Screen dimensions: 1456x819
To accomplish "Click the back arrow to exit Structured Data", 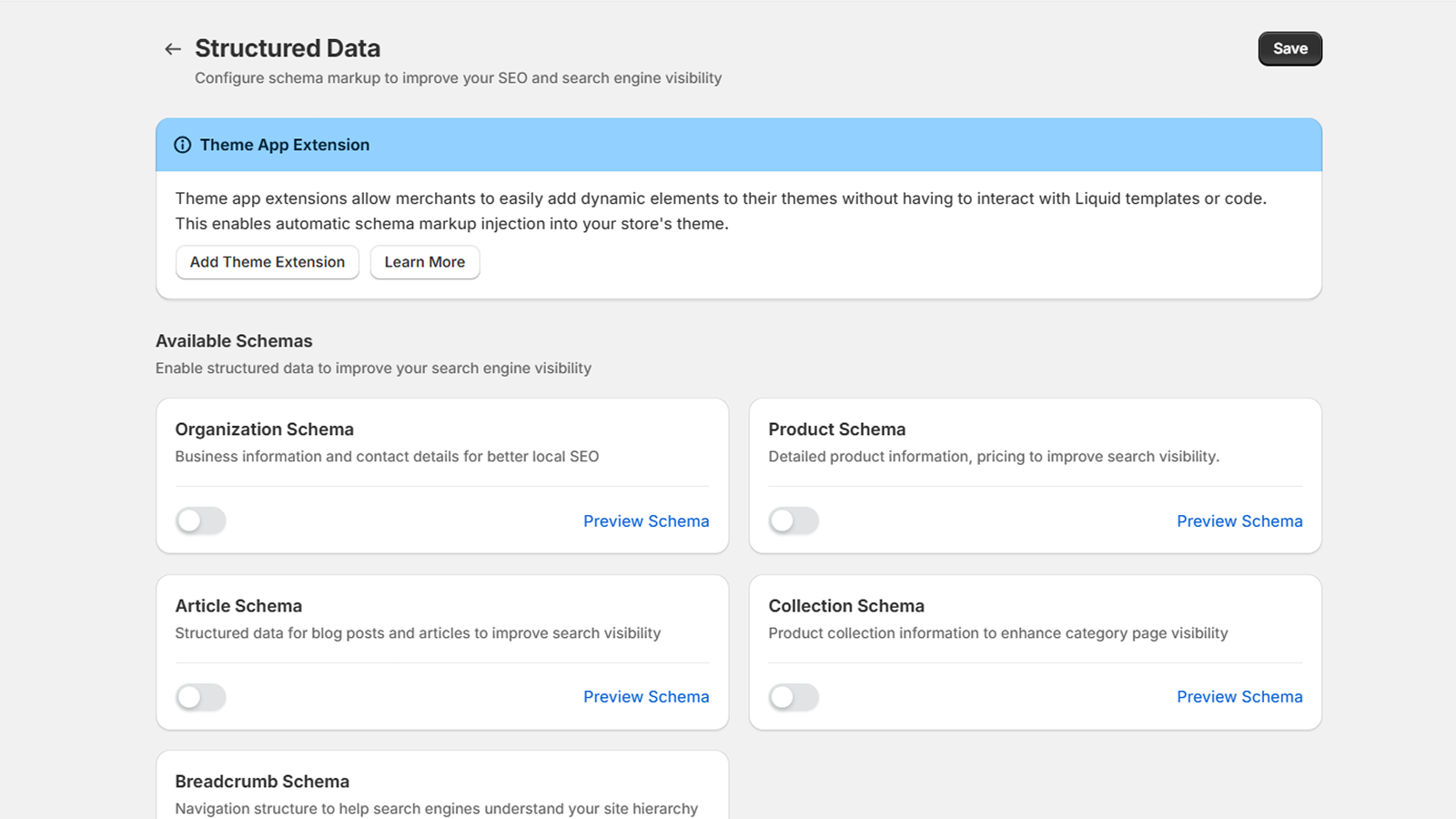I will coord(173,49).
